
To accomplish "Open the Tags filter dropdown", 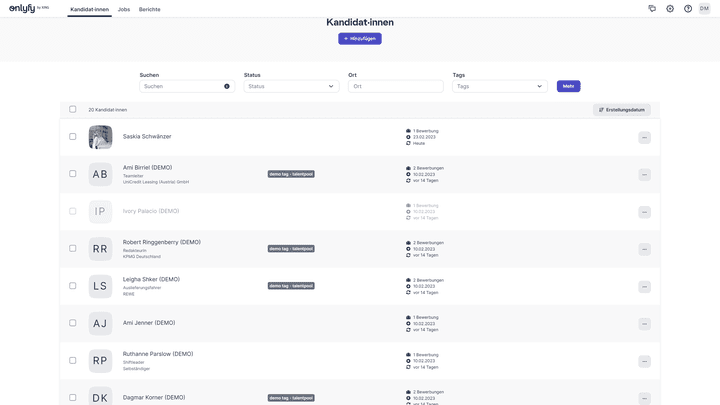I will 499,86.
